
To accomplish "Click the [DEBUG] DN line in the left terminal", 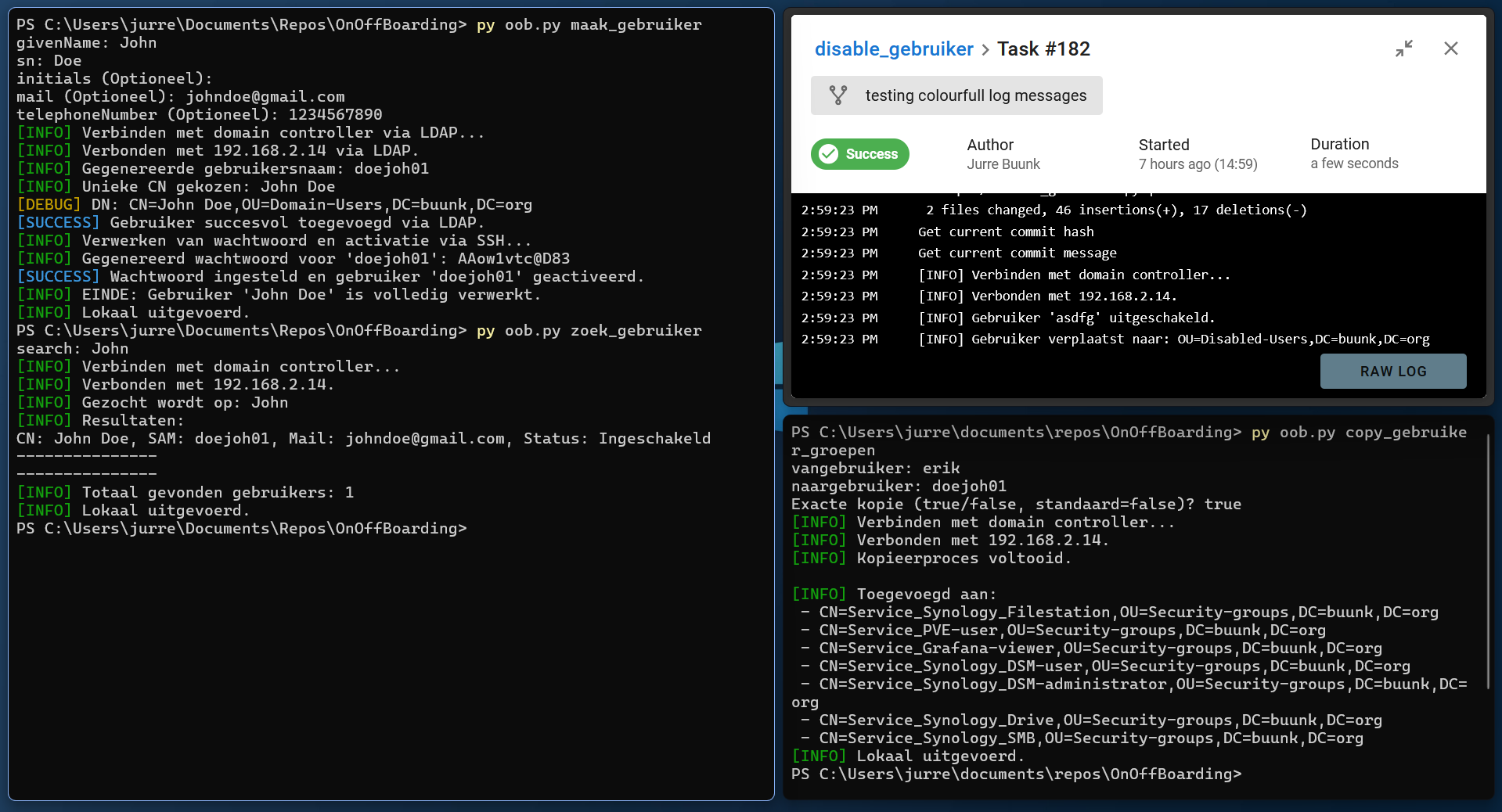I will [274, 205].
